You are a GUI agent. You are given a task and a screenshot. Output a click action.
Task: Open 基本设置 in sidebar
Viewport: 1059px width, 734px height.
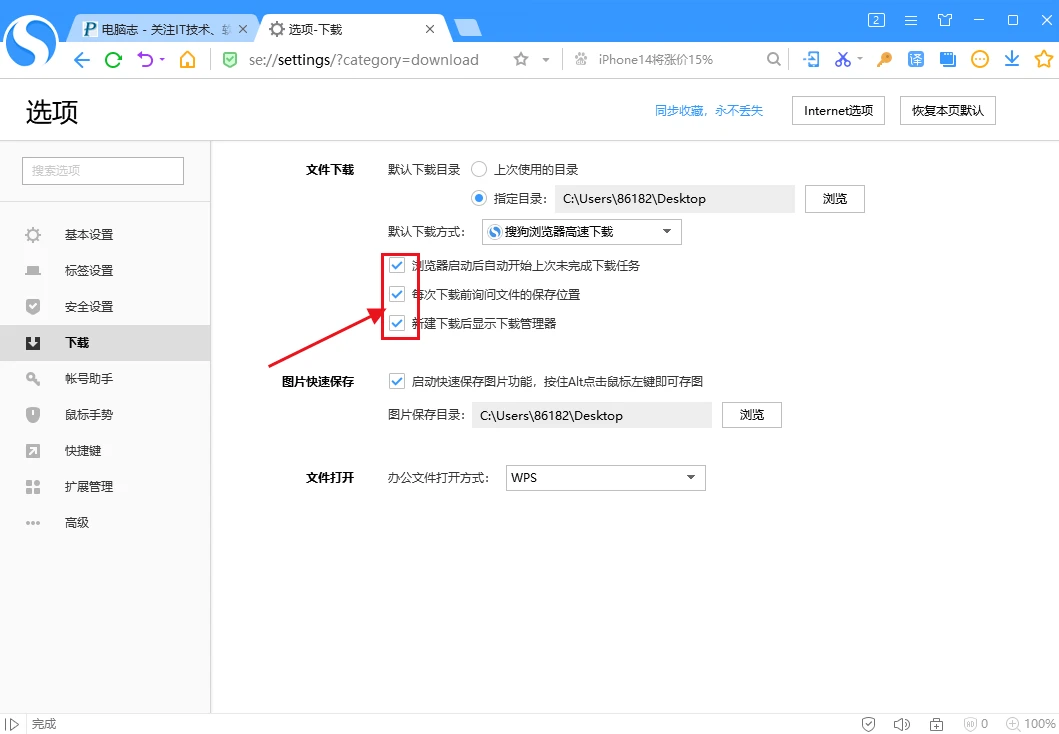click(105, 234)
